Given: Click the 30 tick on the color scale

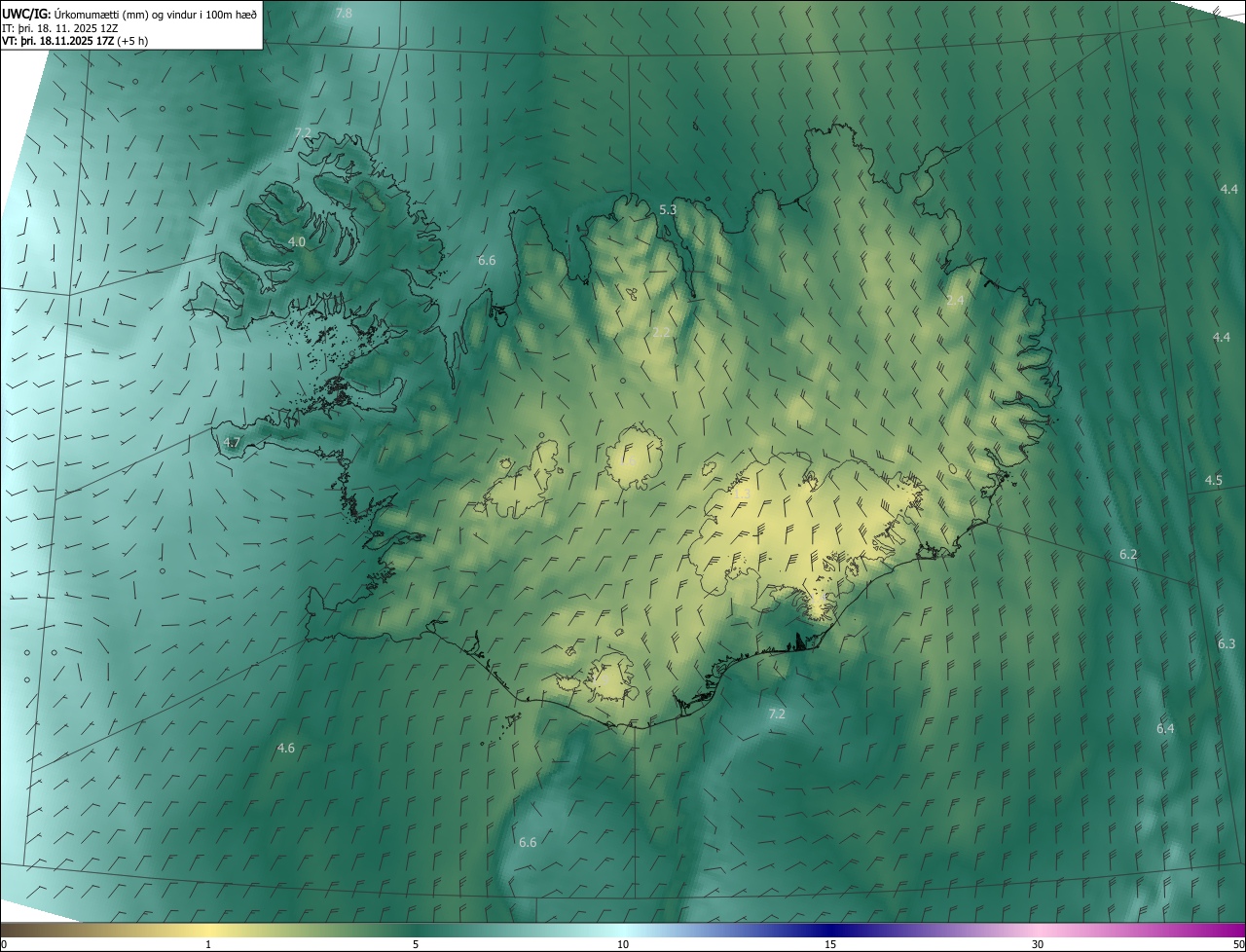Looking at the screenshot, I should point(1038,945).
